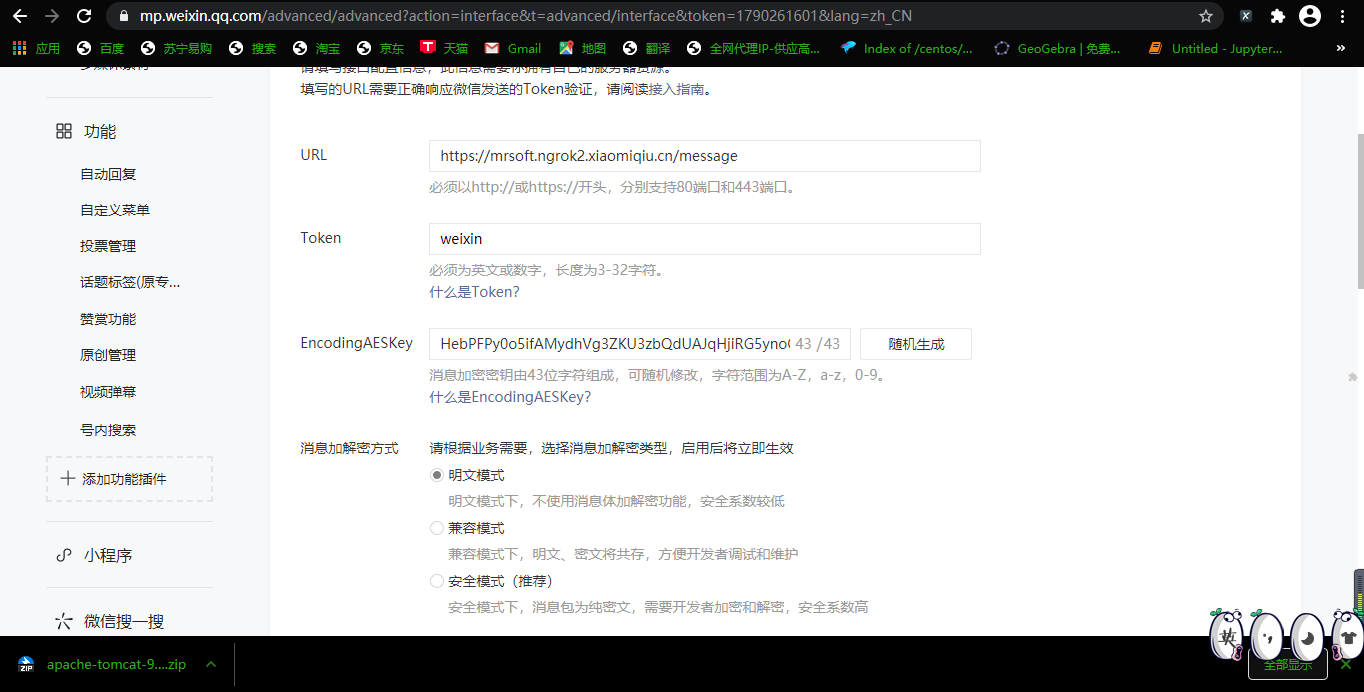The image size is (1364, 692).
Task: Open the 什么是EncodingAESKey? link
Action: tap(510, 397)
